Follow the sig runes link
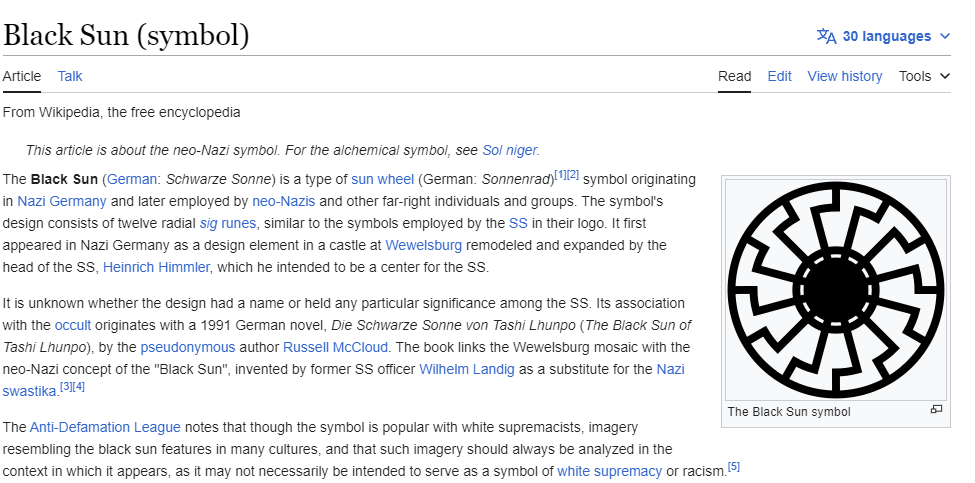The image size is (975, 483). [x=228, y=223]
